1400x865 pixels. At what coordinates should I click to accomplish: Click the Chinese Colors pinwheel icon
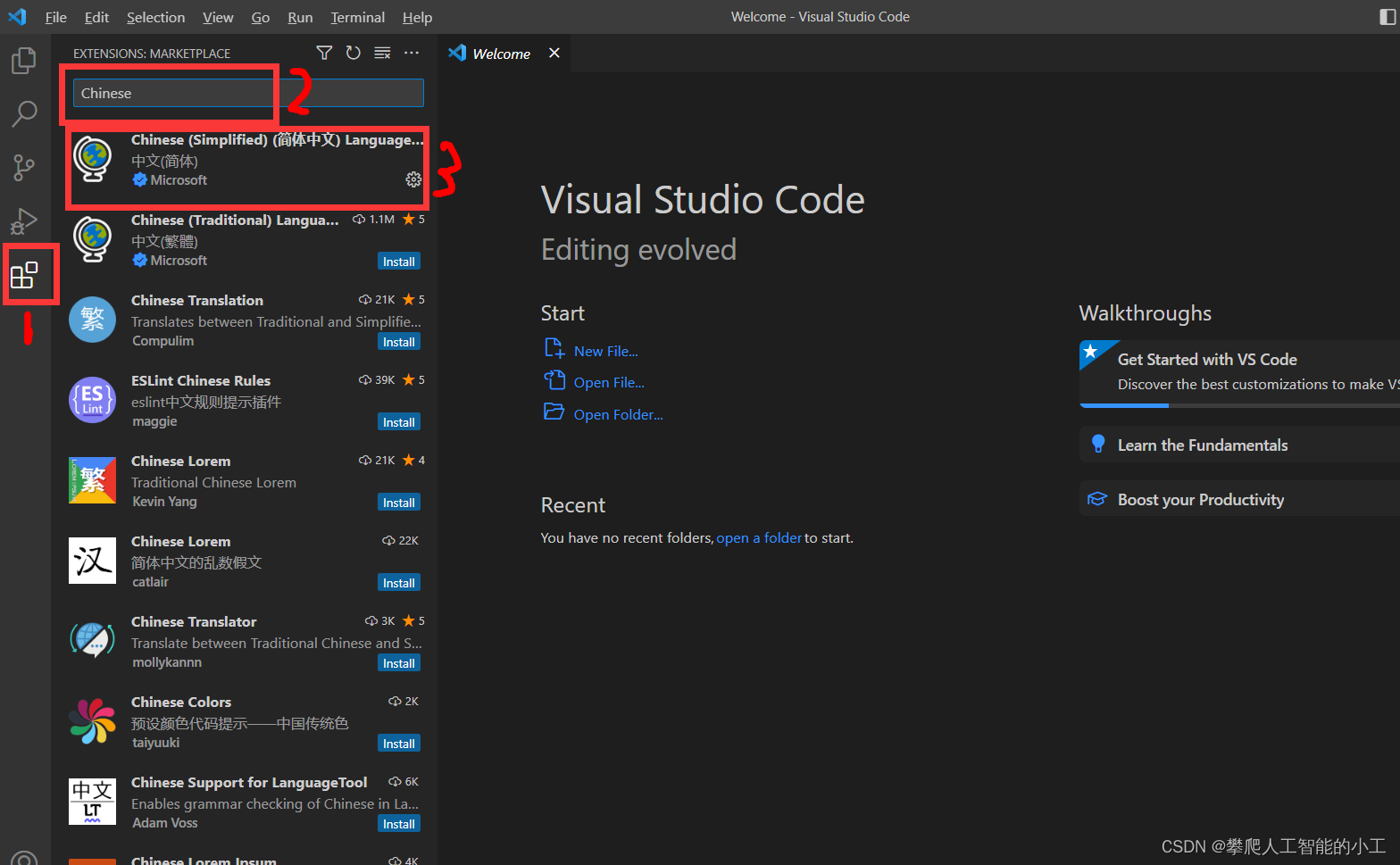[93, 721]
